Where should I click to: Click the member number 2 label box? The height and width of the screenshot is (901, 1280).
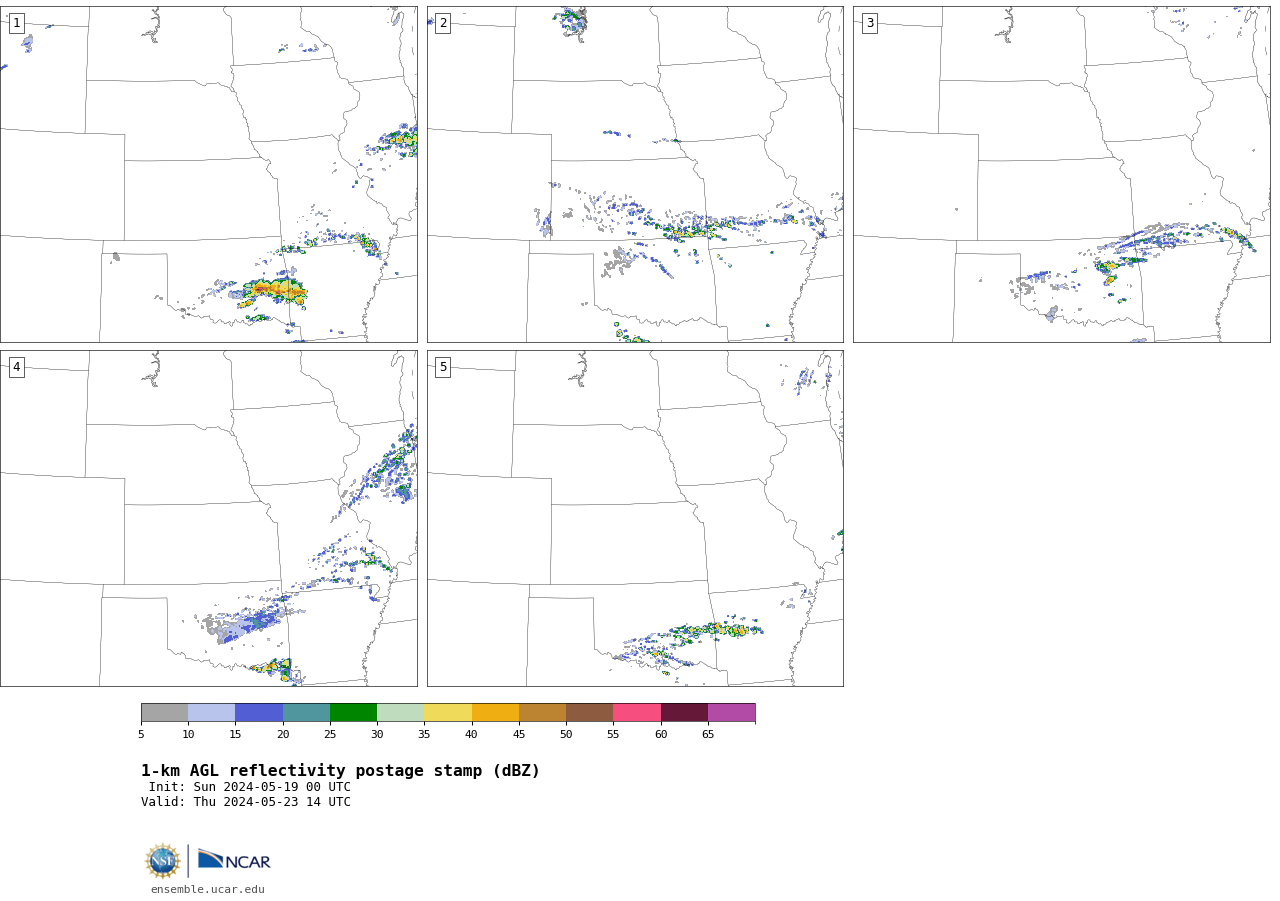click(x=443, y=23)
